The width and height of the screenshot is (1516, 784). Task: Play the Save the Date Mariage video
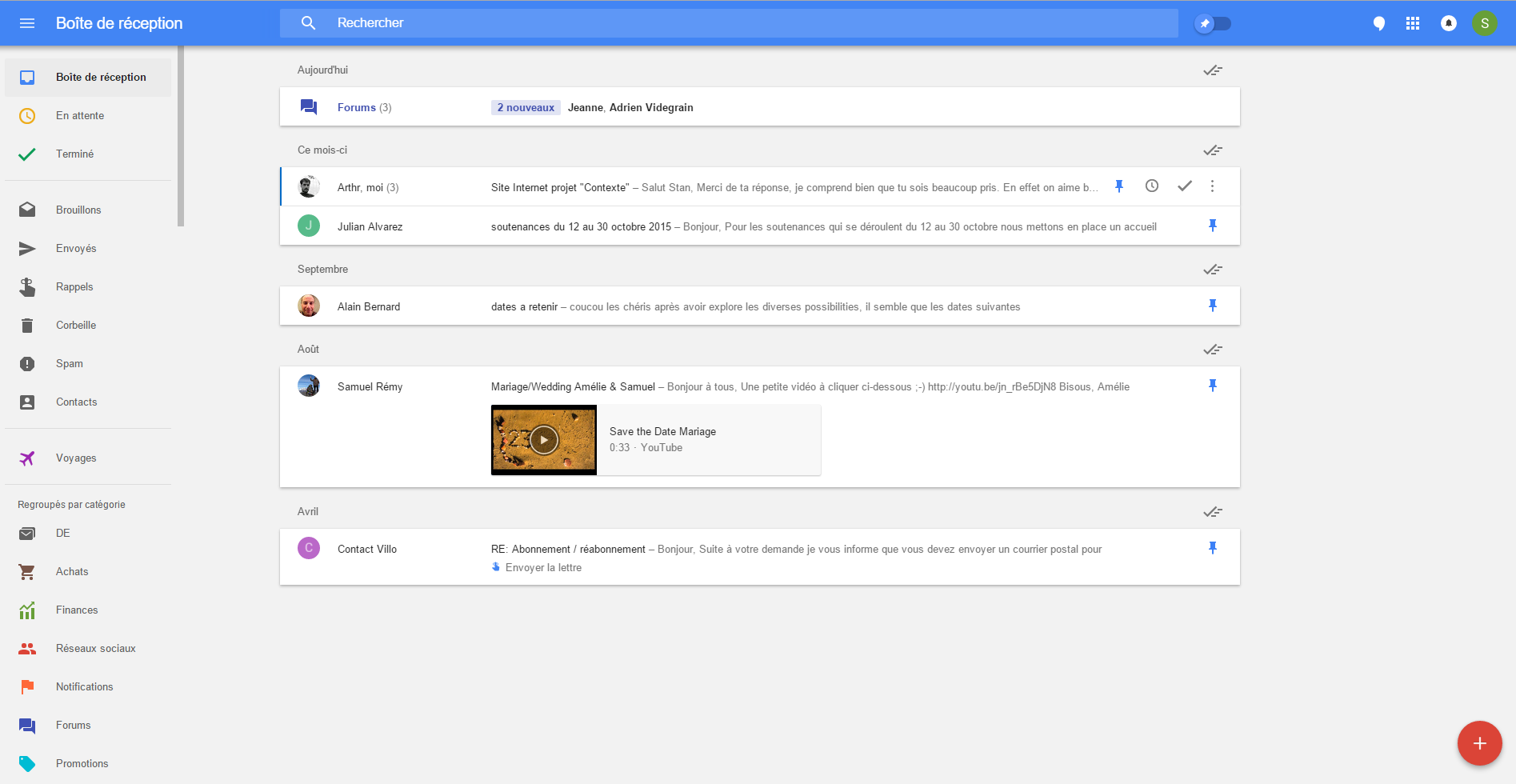coord(544,439)
